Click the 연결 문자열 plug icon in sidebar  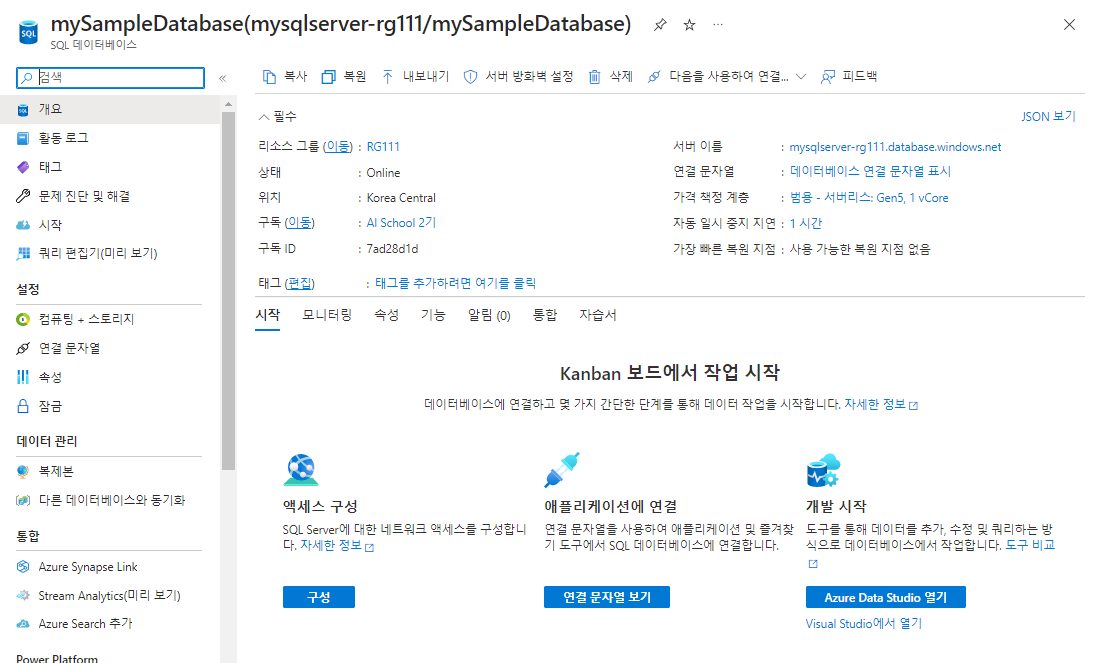[x=23, y=348]
